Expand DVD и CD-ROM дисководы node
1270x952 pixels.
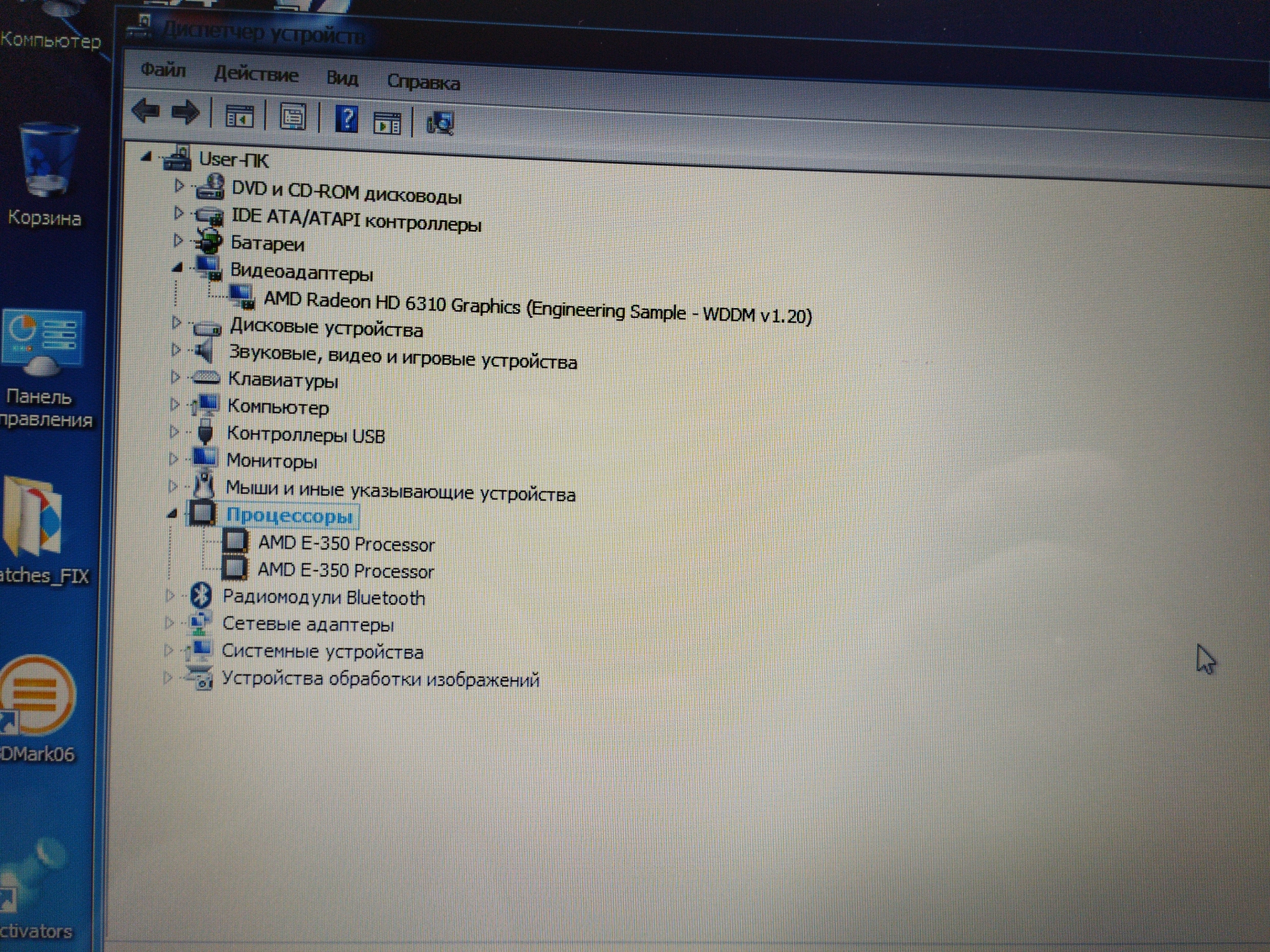point(179,186)
